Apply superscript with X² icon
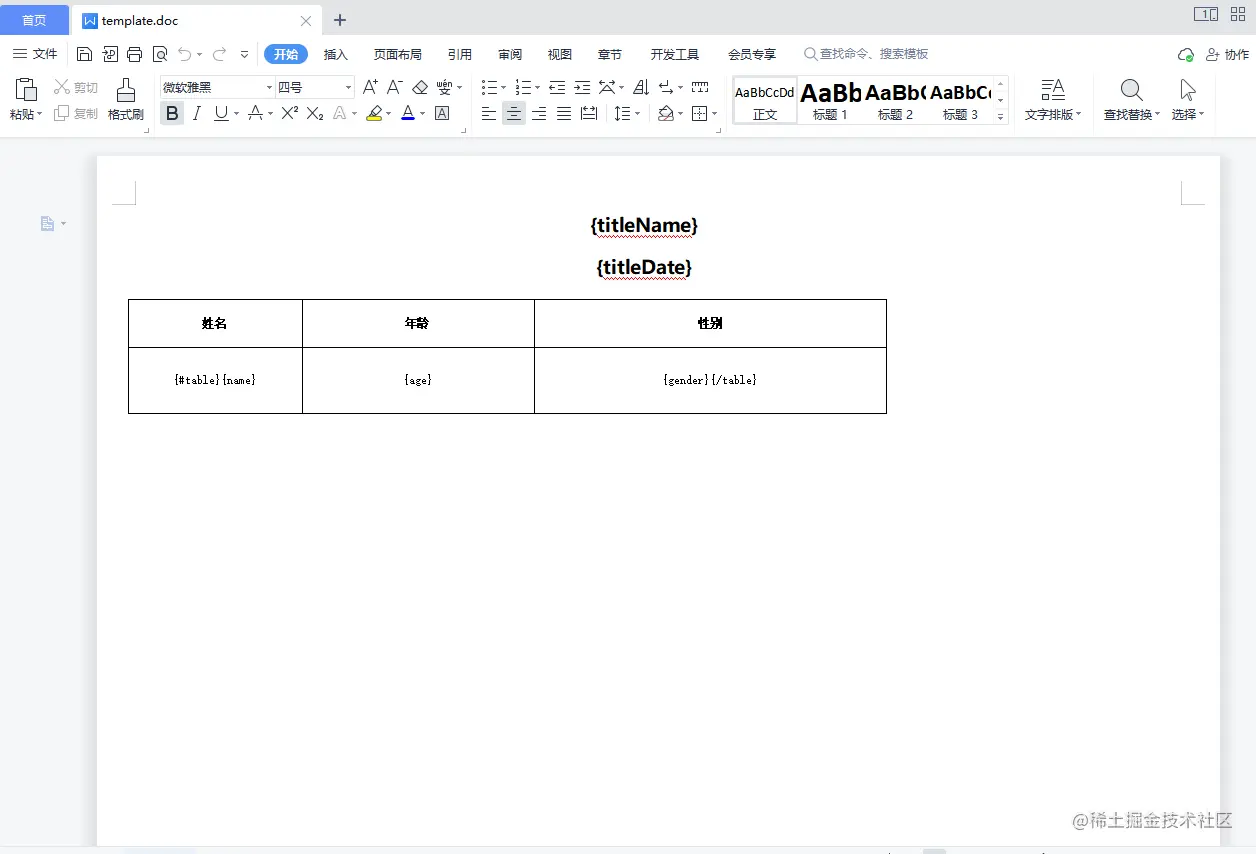 (290, 114)
